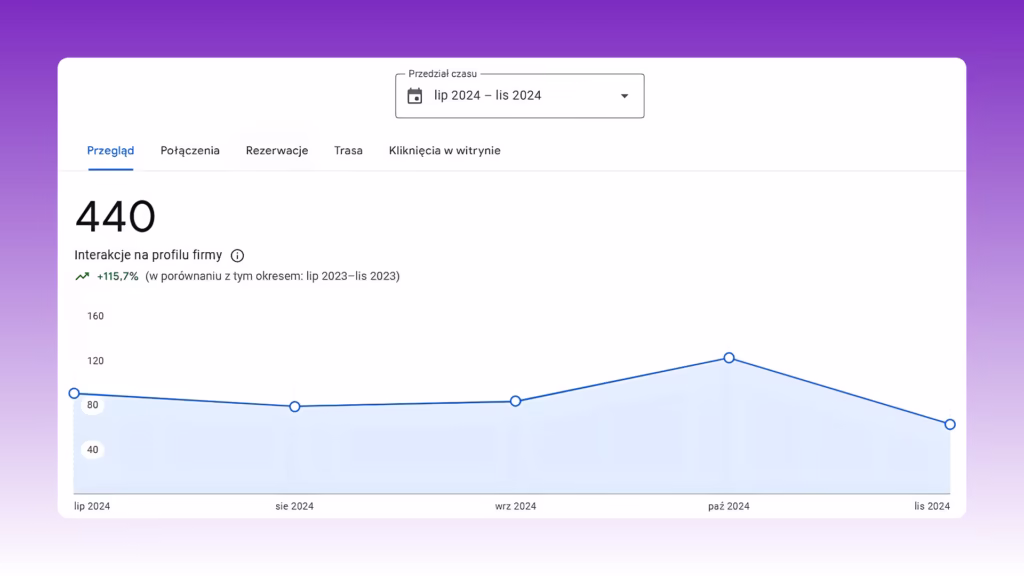Click the paź 2024 peak data point
Image resolution: width=1024 pixels, height=576 pixels.
pyautogui.click(x=729, y=358)
